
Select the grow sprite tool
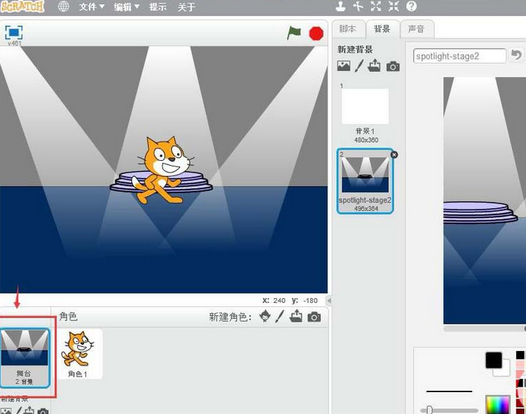pos(376,6)
